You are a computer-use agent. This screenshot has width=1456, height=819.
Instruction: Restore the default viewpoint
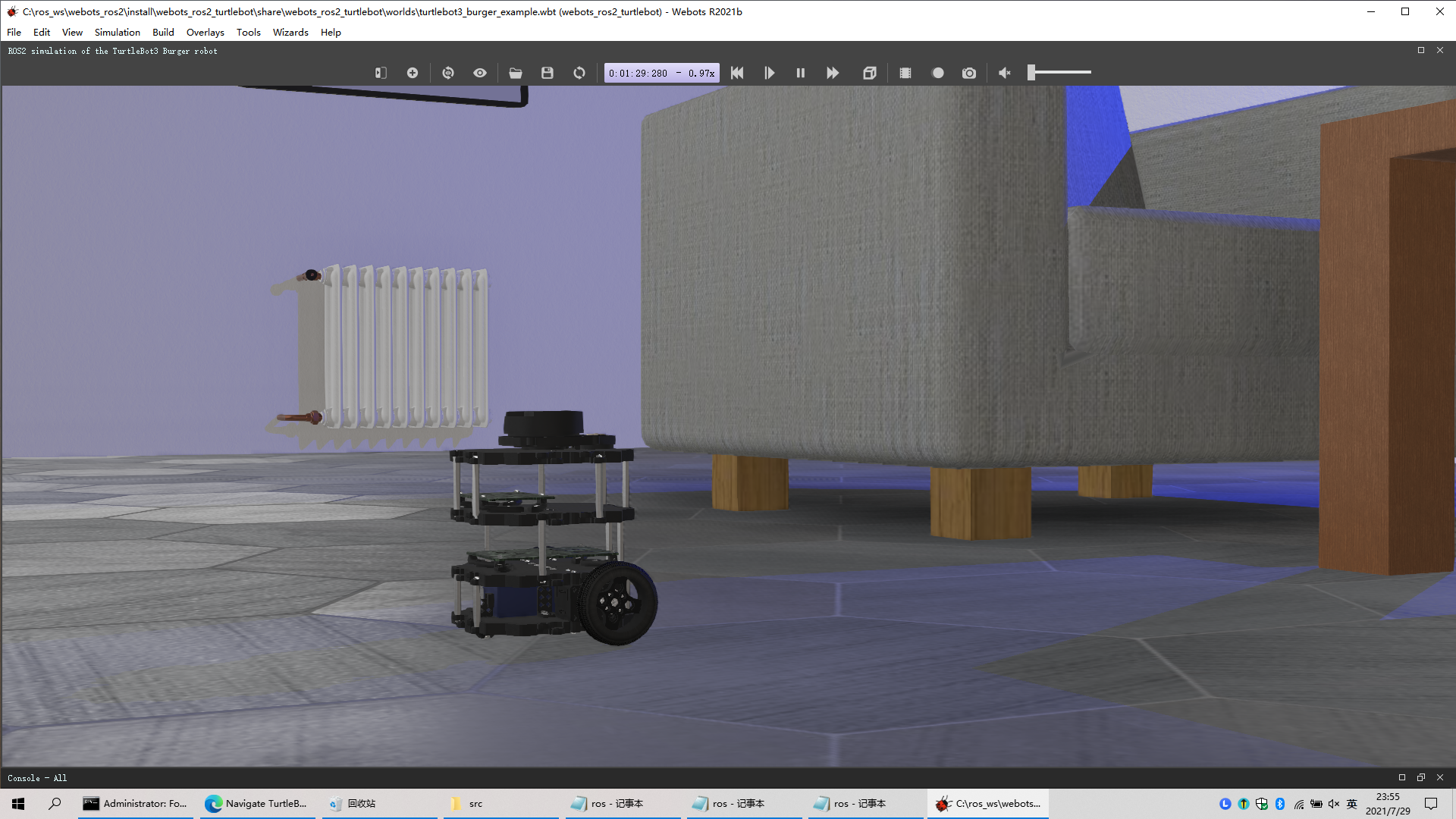click(448, 73)
